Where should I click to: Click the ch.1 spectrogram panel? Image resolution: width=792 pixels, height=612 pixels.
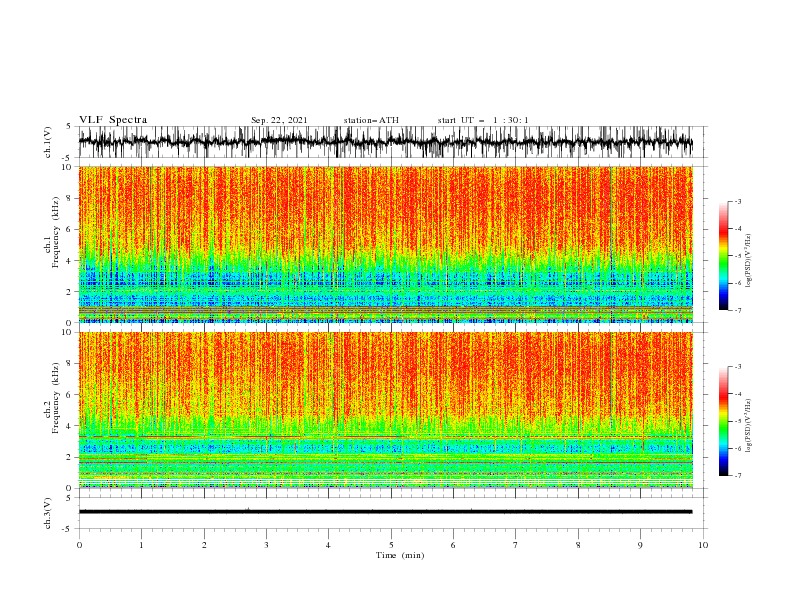tap(385, 244)
